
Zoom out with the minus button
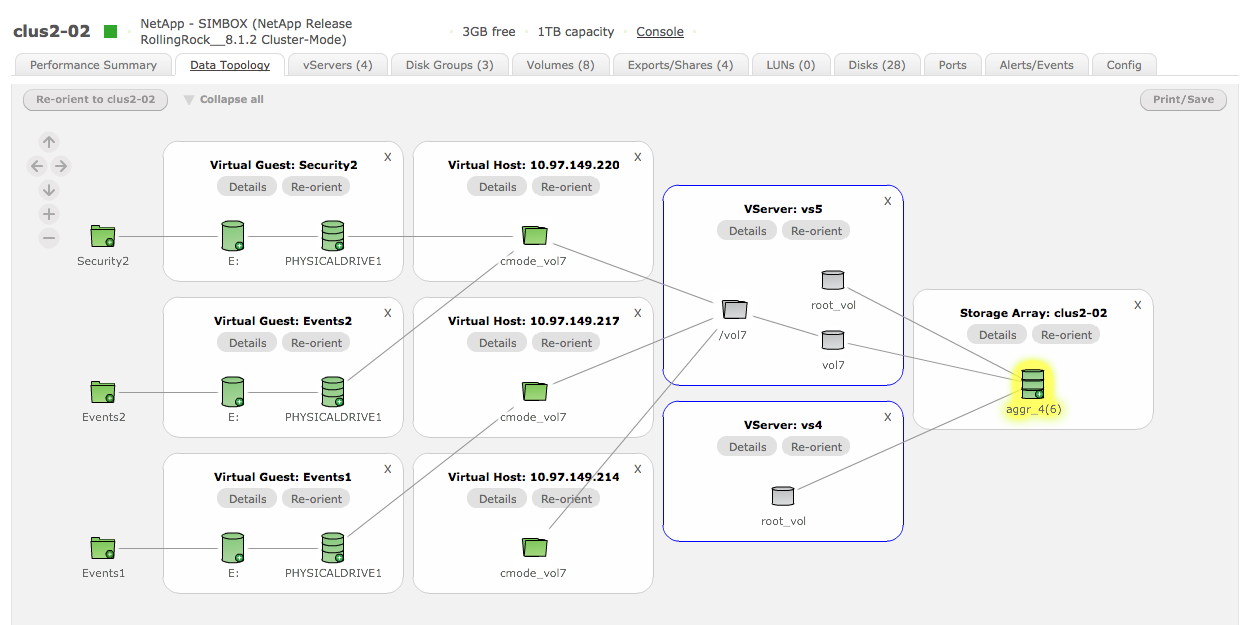point(49,238)
